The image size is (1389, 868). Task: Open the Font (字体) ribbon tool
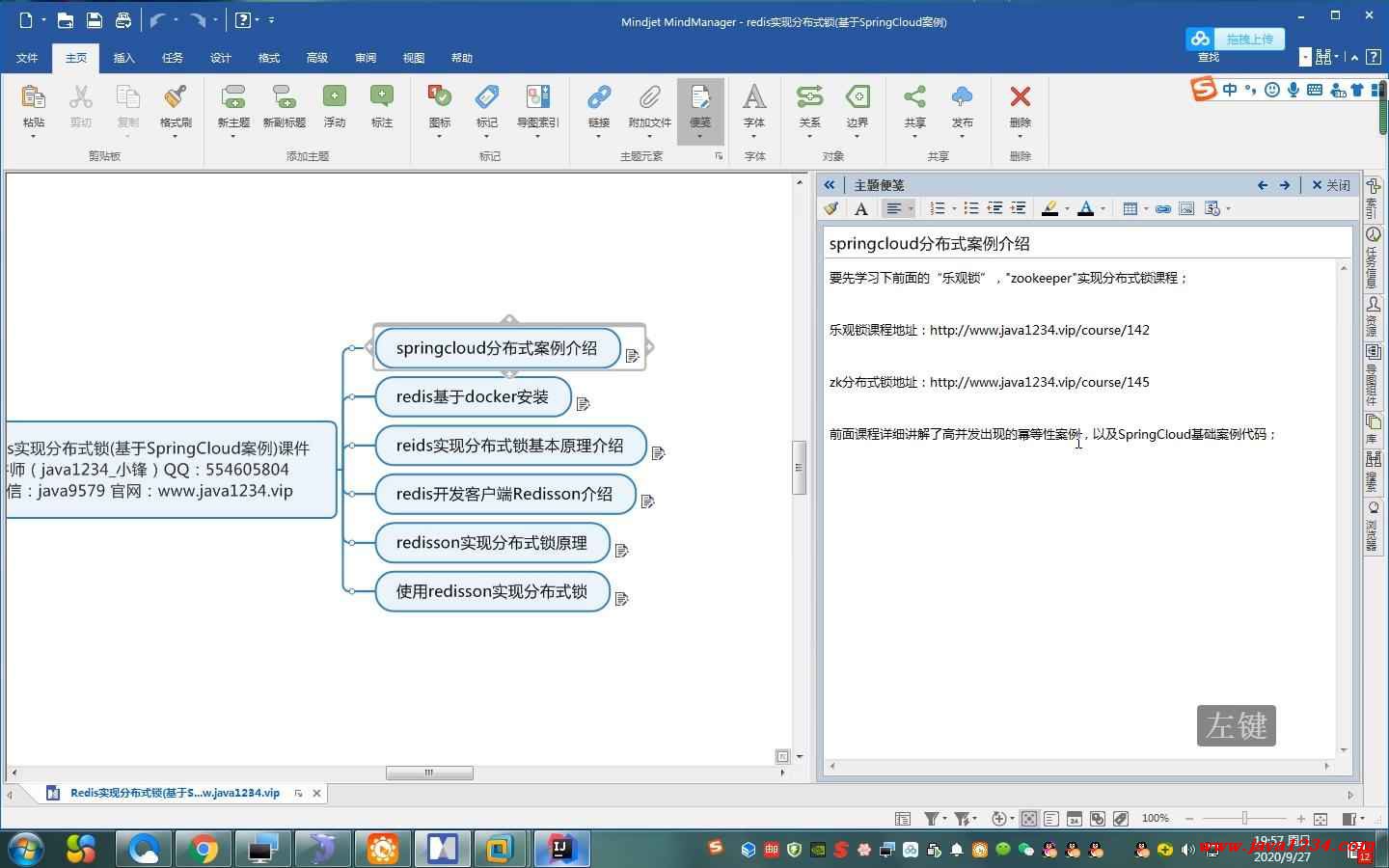point(754,107)
